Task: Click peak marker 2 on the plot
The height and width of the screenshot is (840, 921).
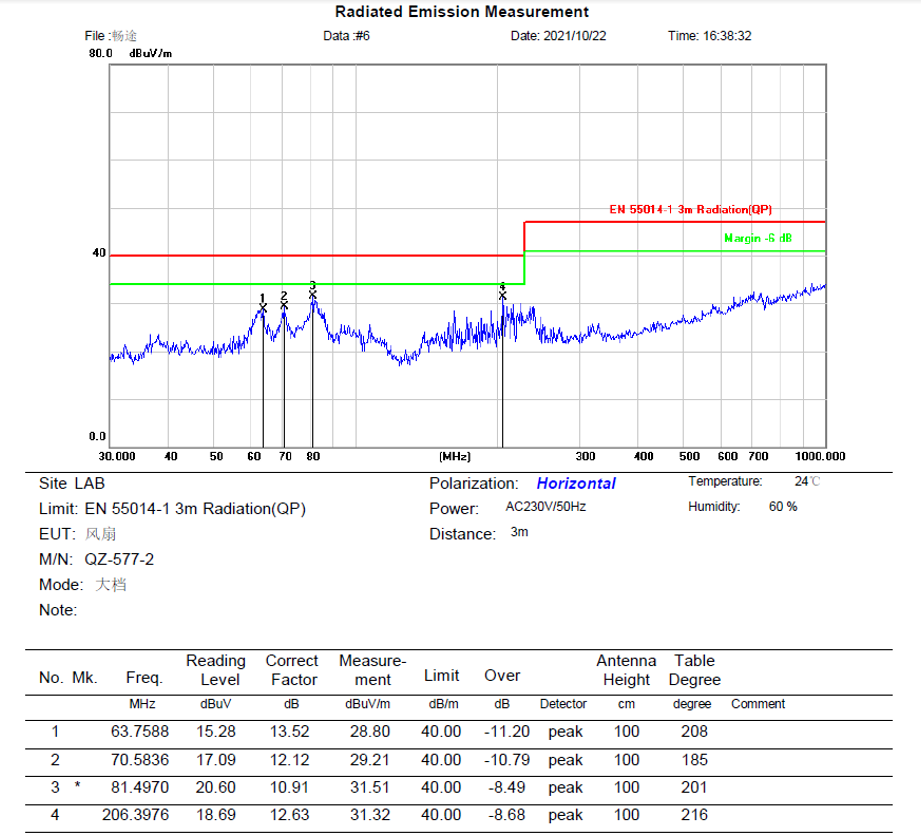Action: [284, 305]
